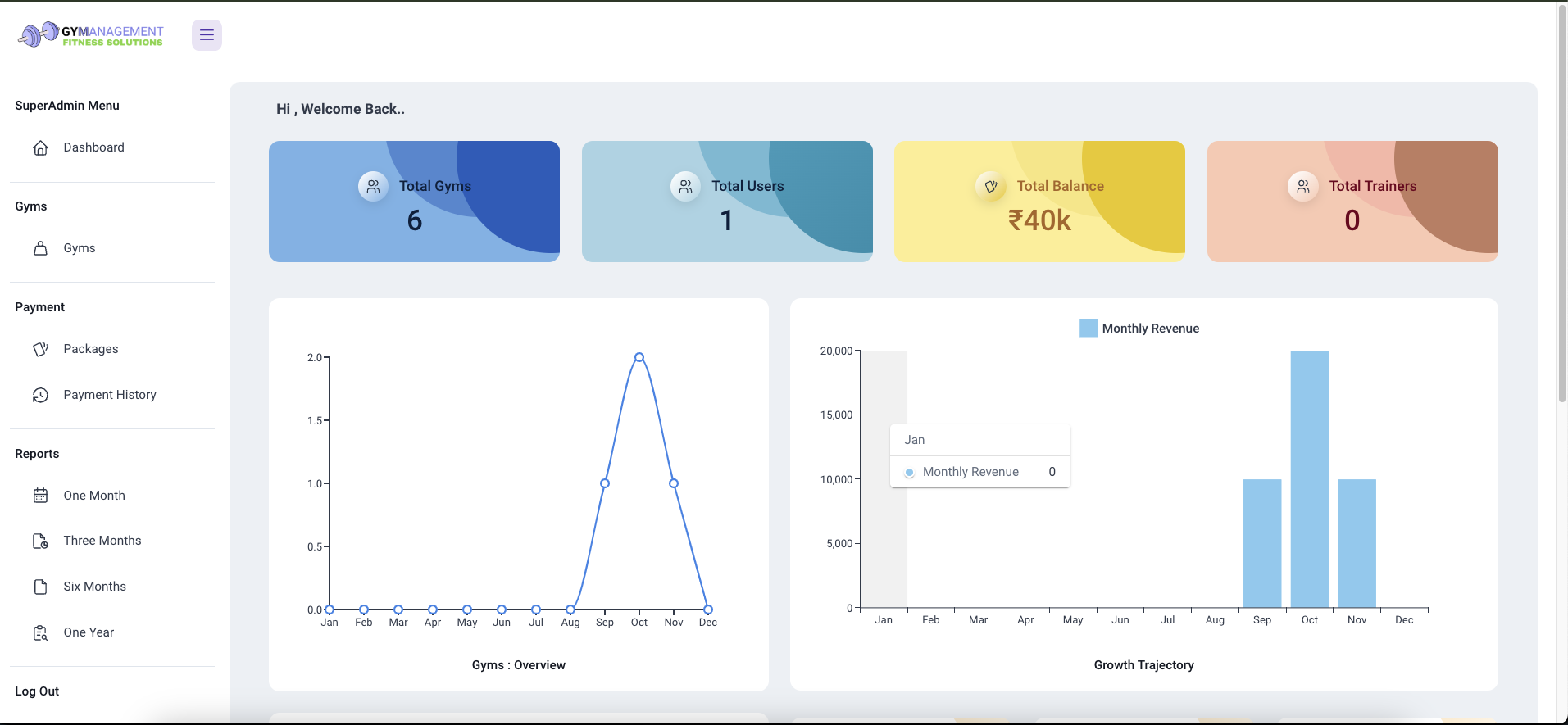The height and width of the screenshot is (725, 1568).
Task: Click the One Year report icon
Action: (40, 633)
